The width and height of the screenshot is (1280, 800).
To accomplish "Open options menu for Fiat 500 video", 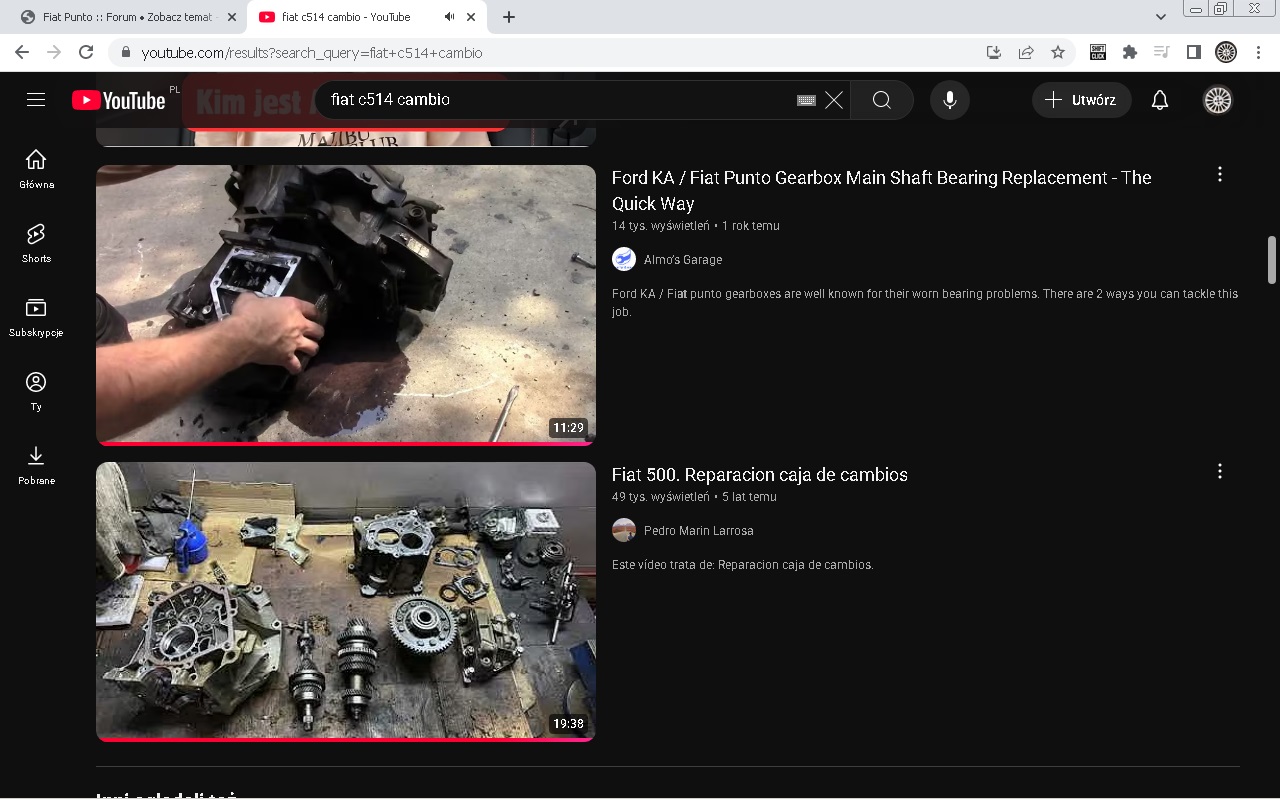I will coord(1219,471).
